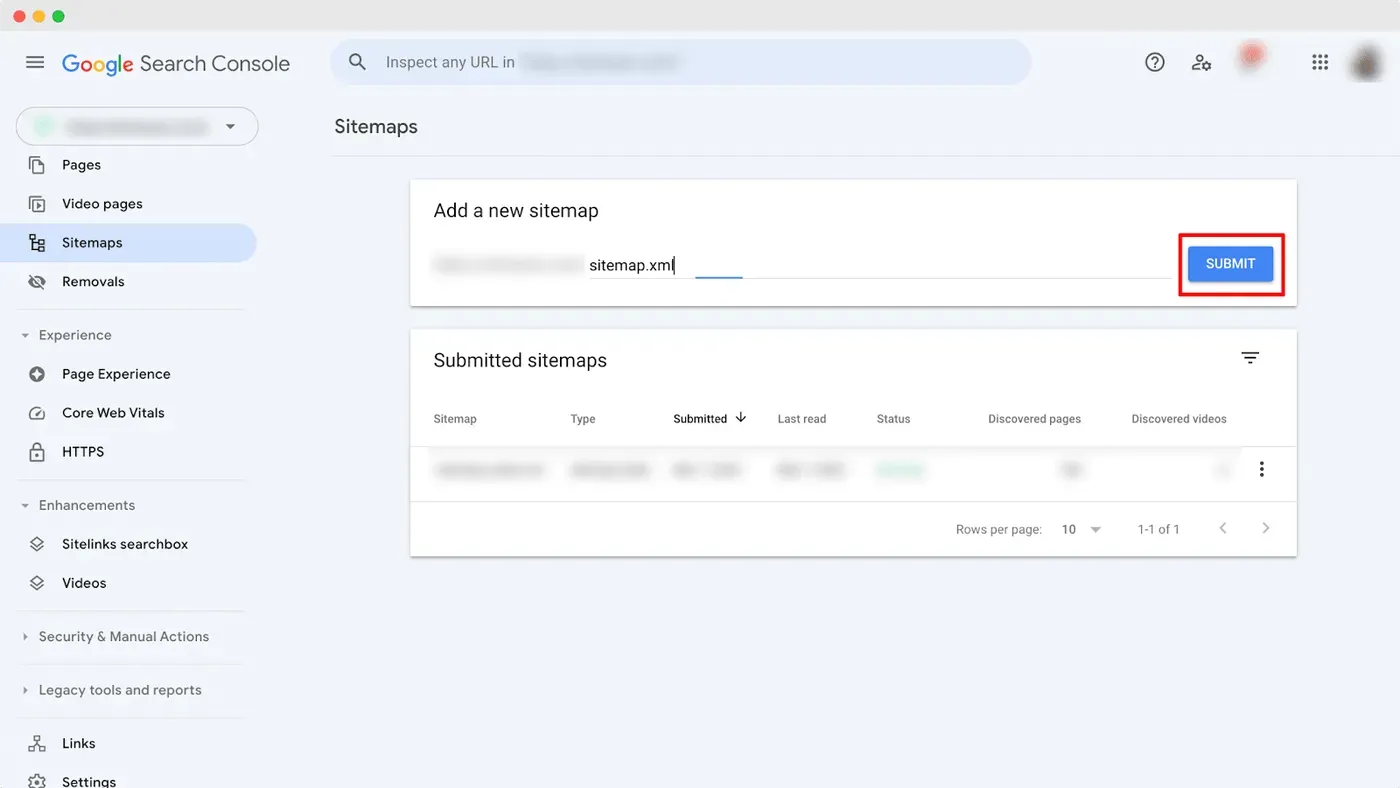Click the Pages icon in sidebar
This screenshot has width=1400, height=788.
click(37, 165)
